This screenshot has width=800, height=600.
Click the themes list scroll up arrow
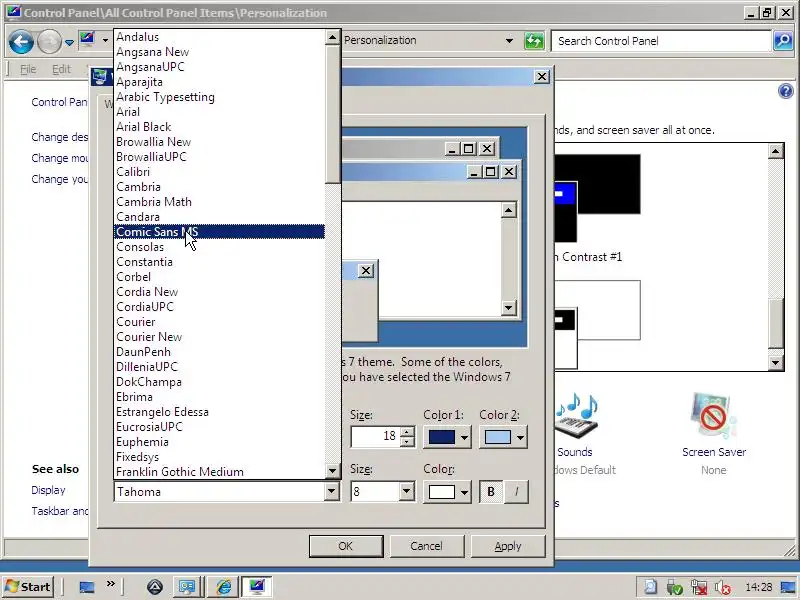point(776,151)
